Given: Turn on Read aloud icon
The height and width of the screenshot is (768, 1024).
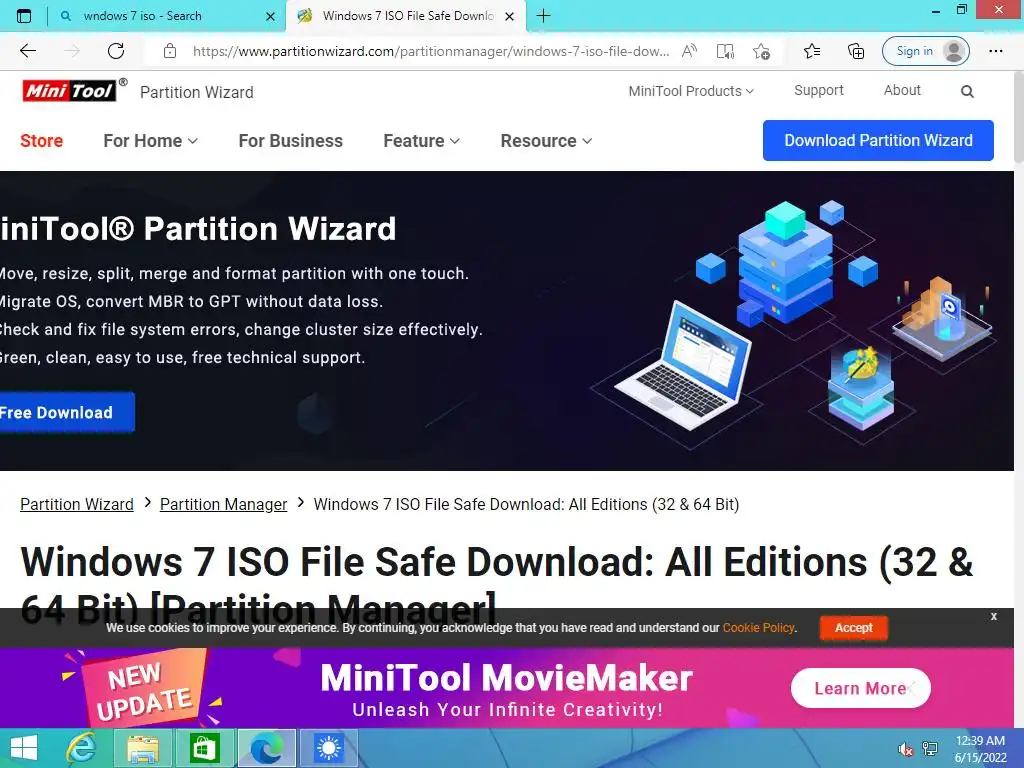Looking at the screenshot, I should tap(689, 51).
